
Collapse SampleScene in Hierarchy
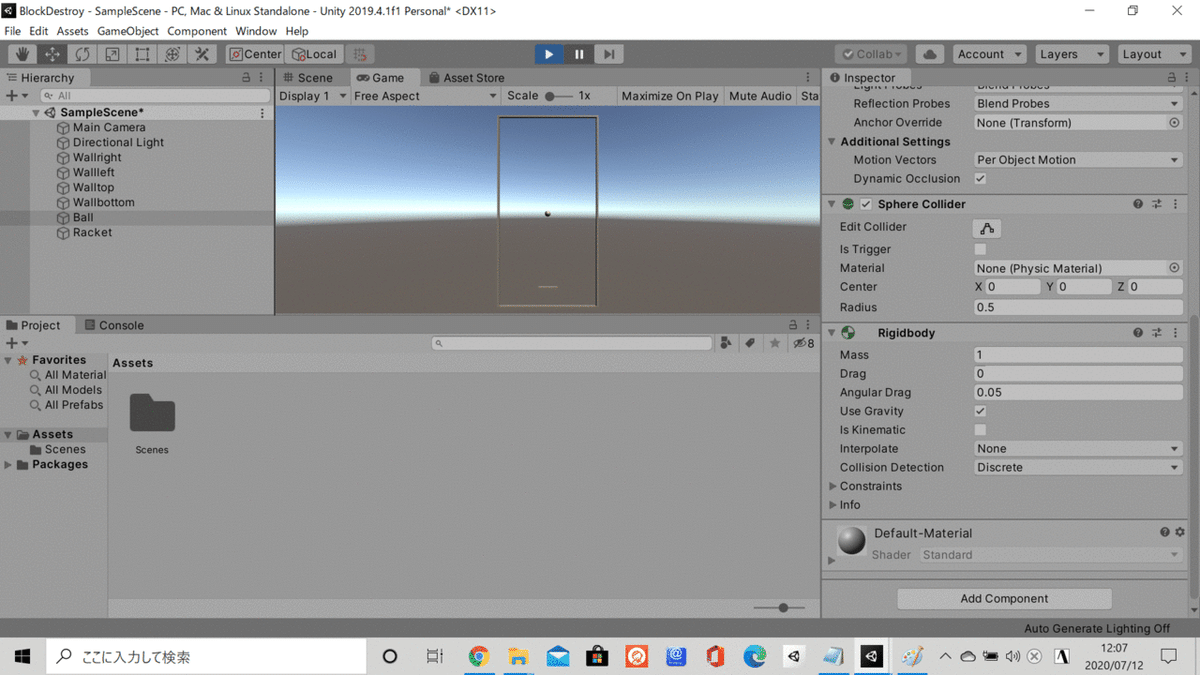pos(36,113)
